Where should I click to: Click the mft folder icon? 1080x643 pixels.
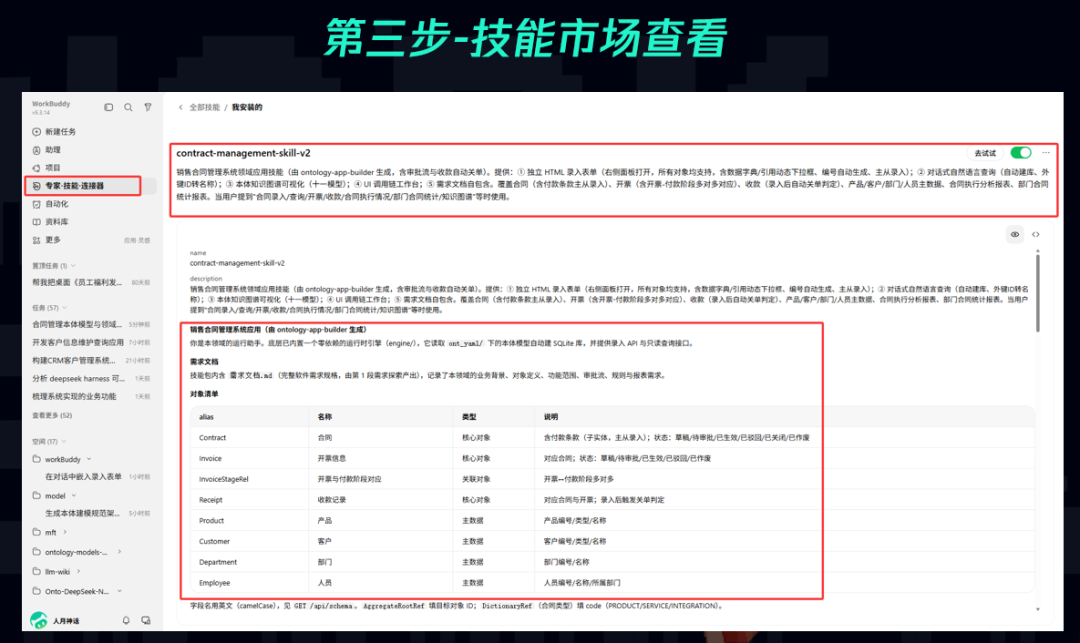pos(37,531)
